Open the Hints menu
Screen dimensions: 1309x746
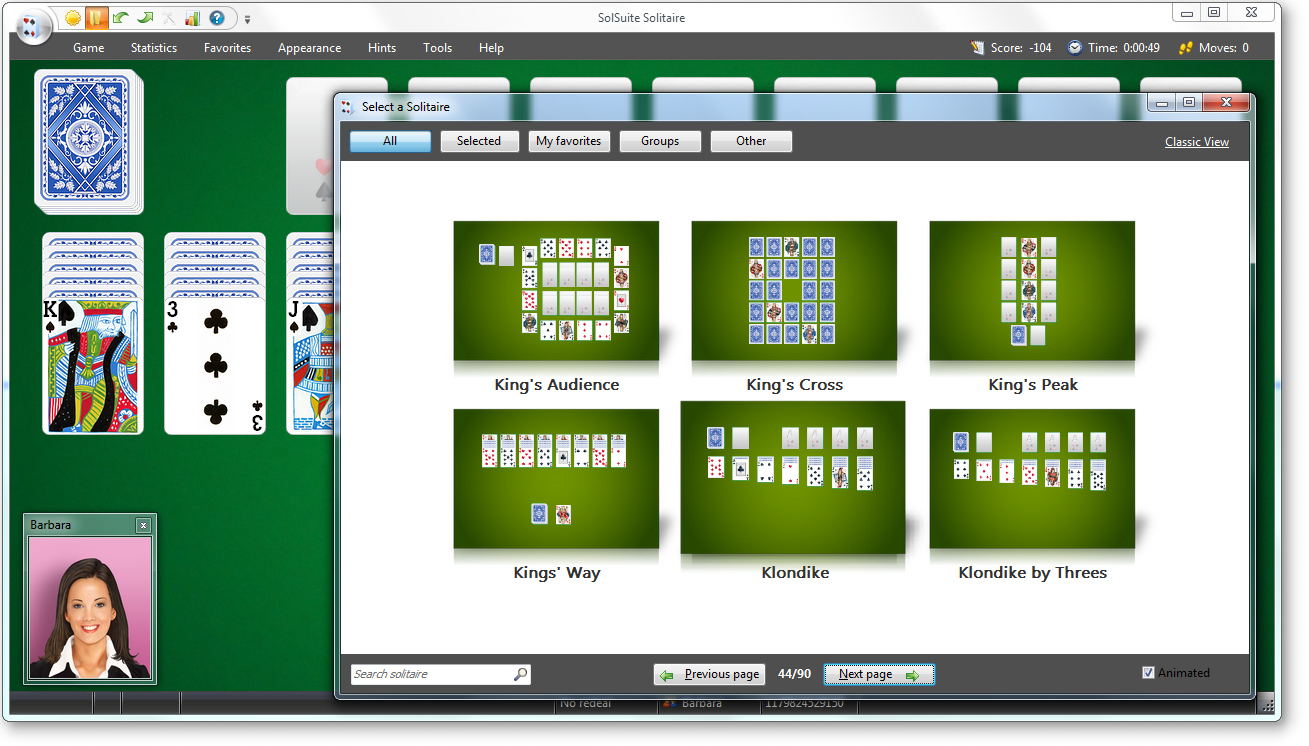(381, 47)
